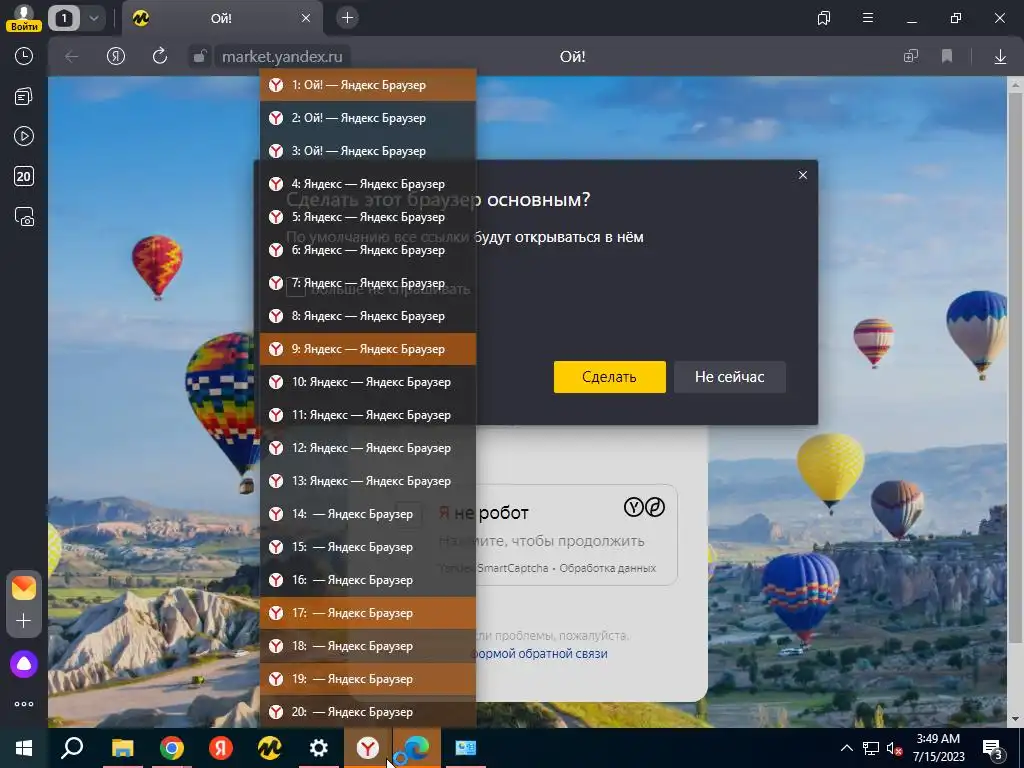Close the default browser dialog
Screen dimensions: 1024x768
[x=803, y=175]
